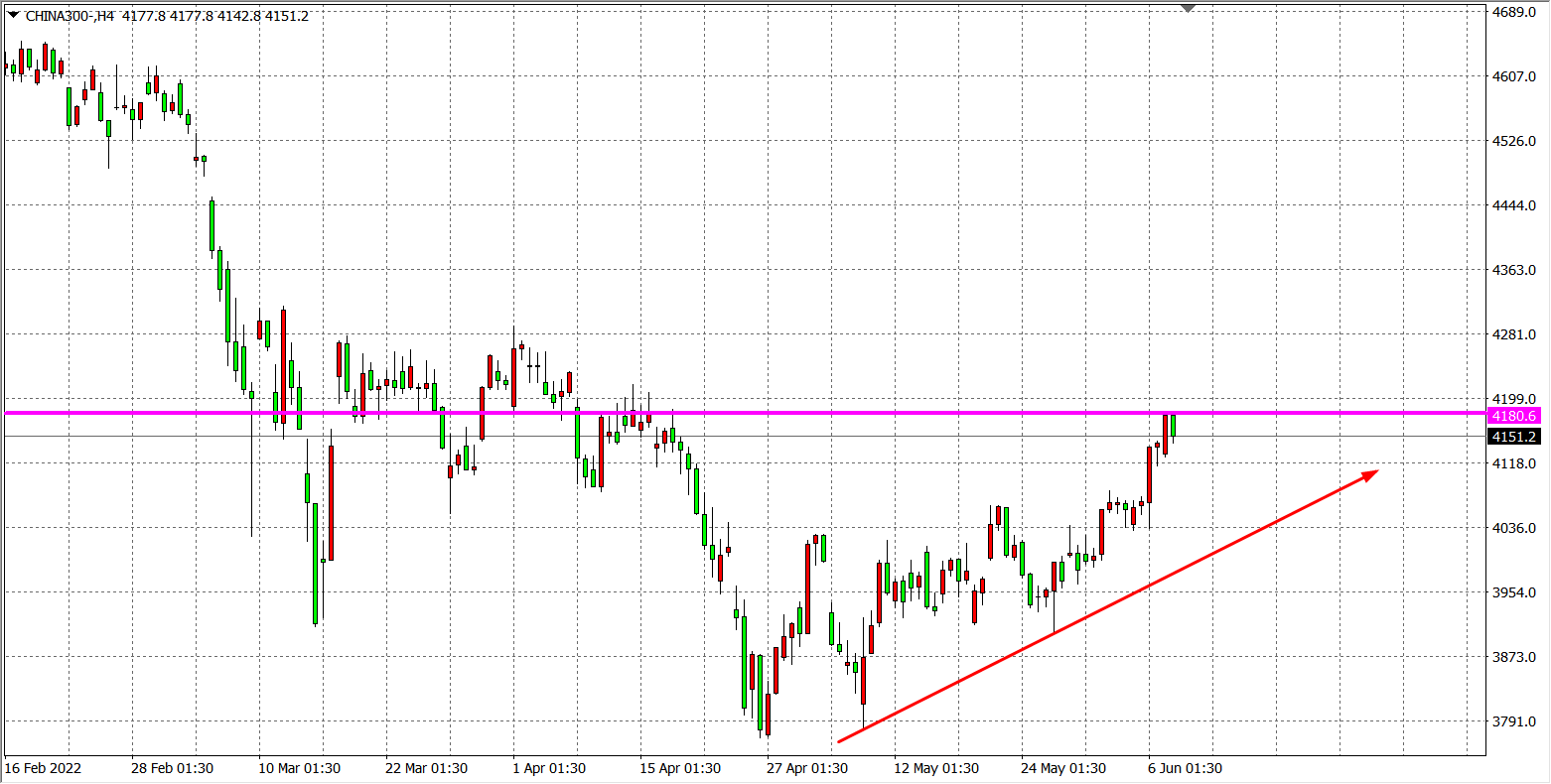Click the latest green candle touching the magenta line

tap(1173, 425)
